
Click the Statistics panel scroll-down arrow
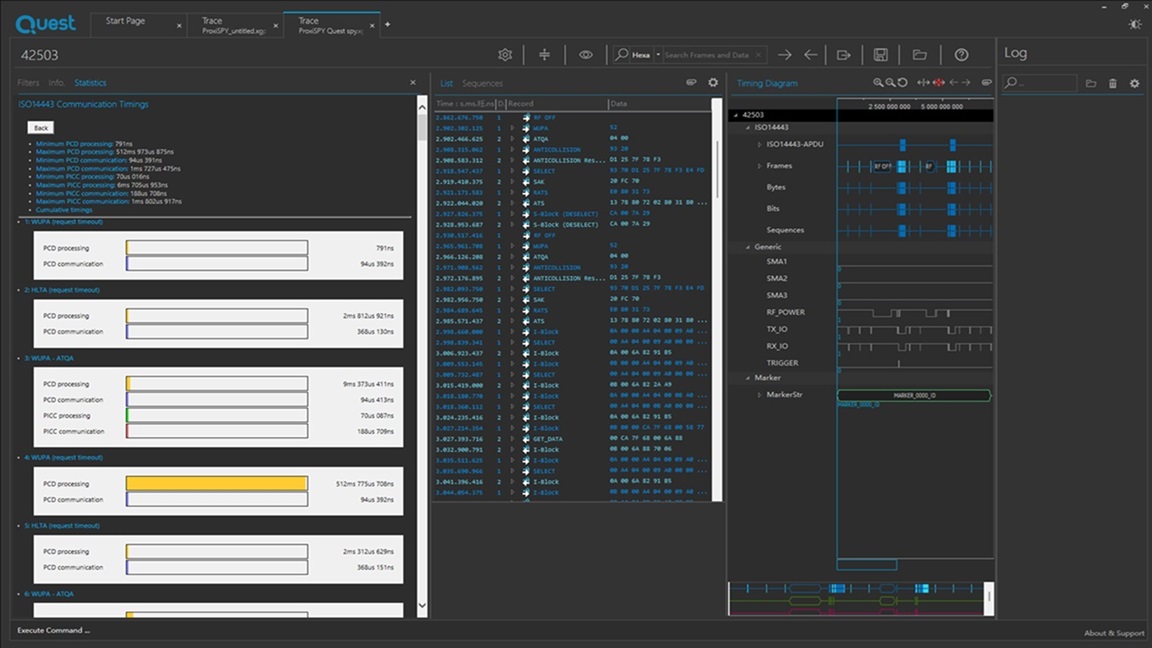pyautogui.click(x=422, y=606)
